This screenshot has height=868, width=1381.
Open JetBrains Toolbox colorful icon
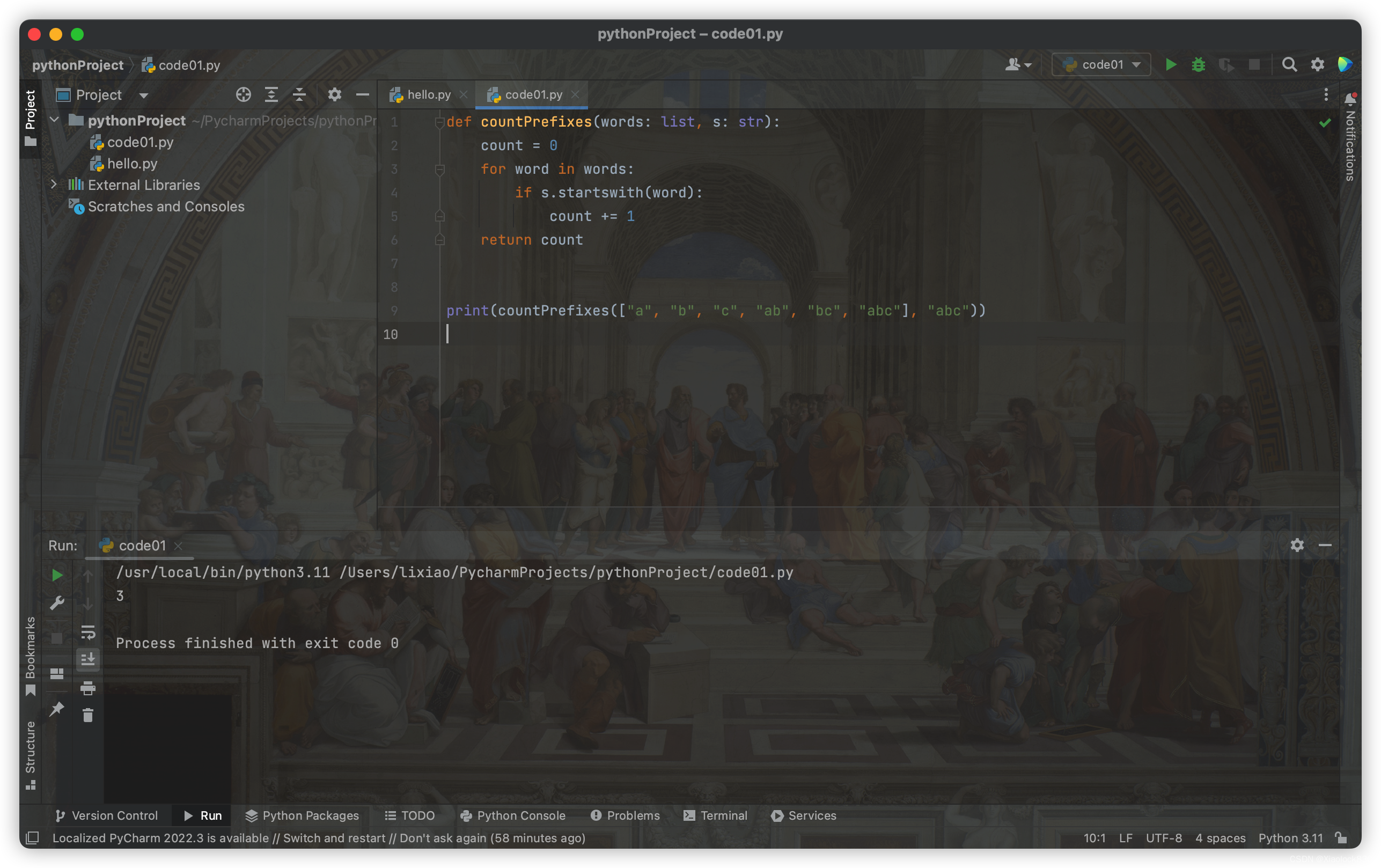point(1345,64)
